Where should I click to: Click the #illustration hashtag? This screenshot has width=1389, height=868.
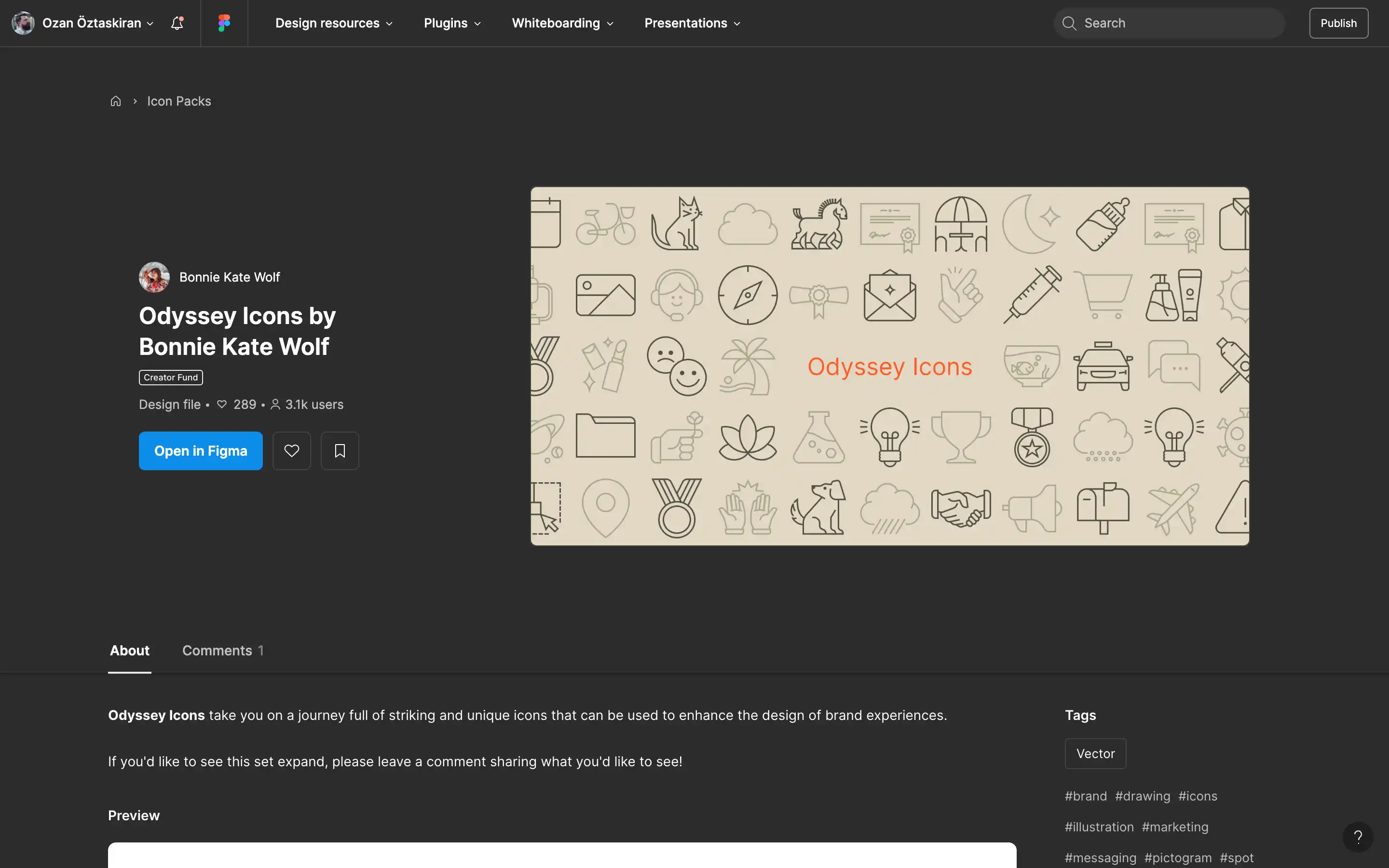click(1099, 827)
